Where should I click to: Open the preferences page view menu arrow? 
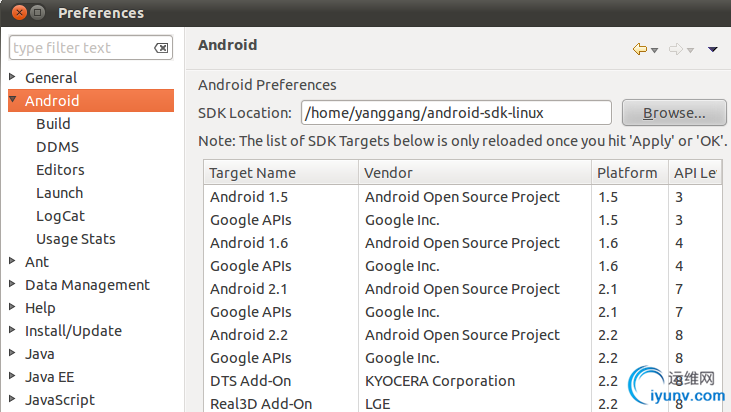click(x=712, y=49)
